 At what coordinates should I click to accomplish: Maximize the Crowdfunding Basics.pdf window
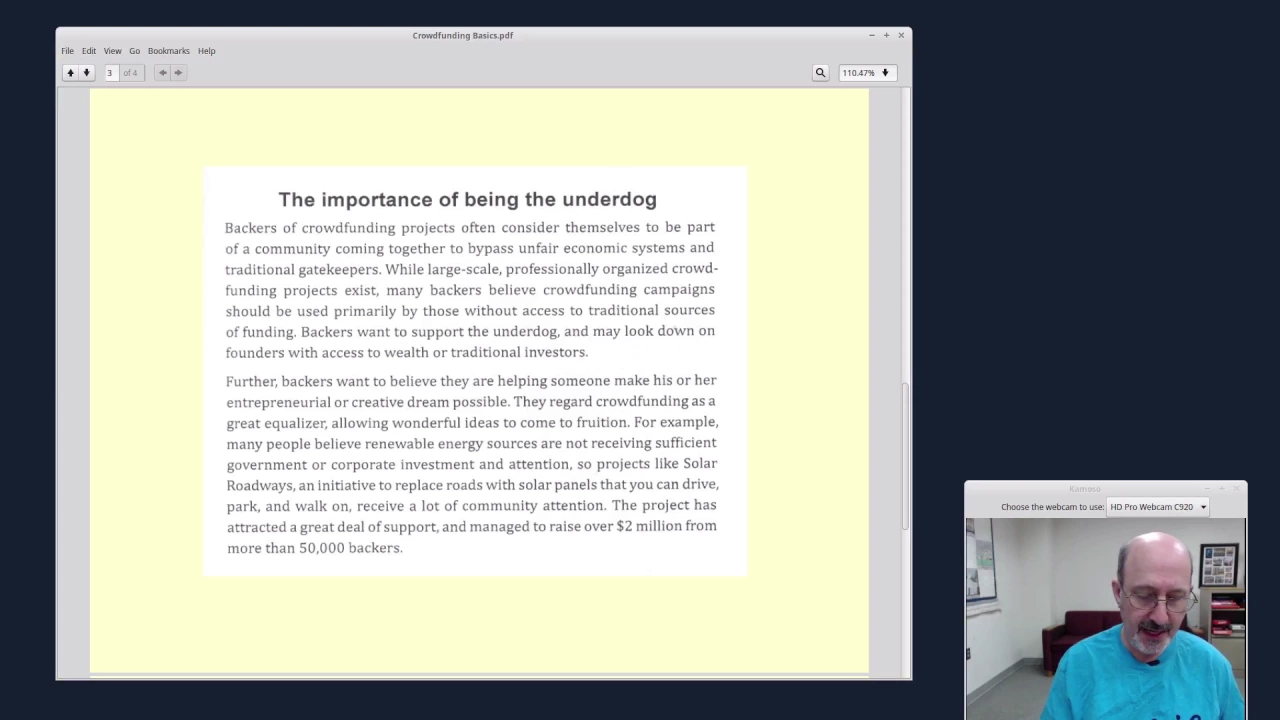point(886,35)
